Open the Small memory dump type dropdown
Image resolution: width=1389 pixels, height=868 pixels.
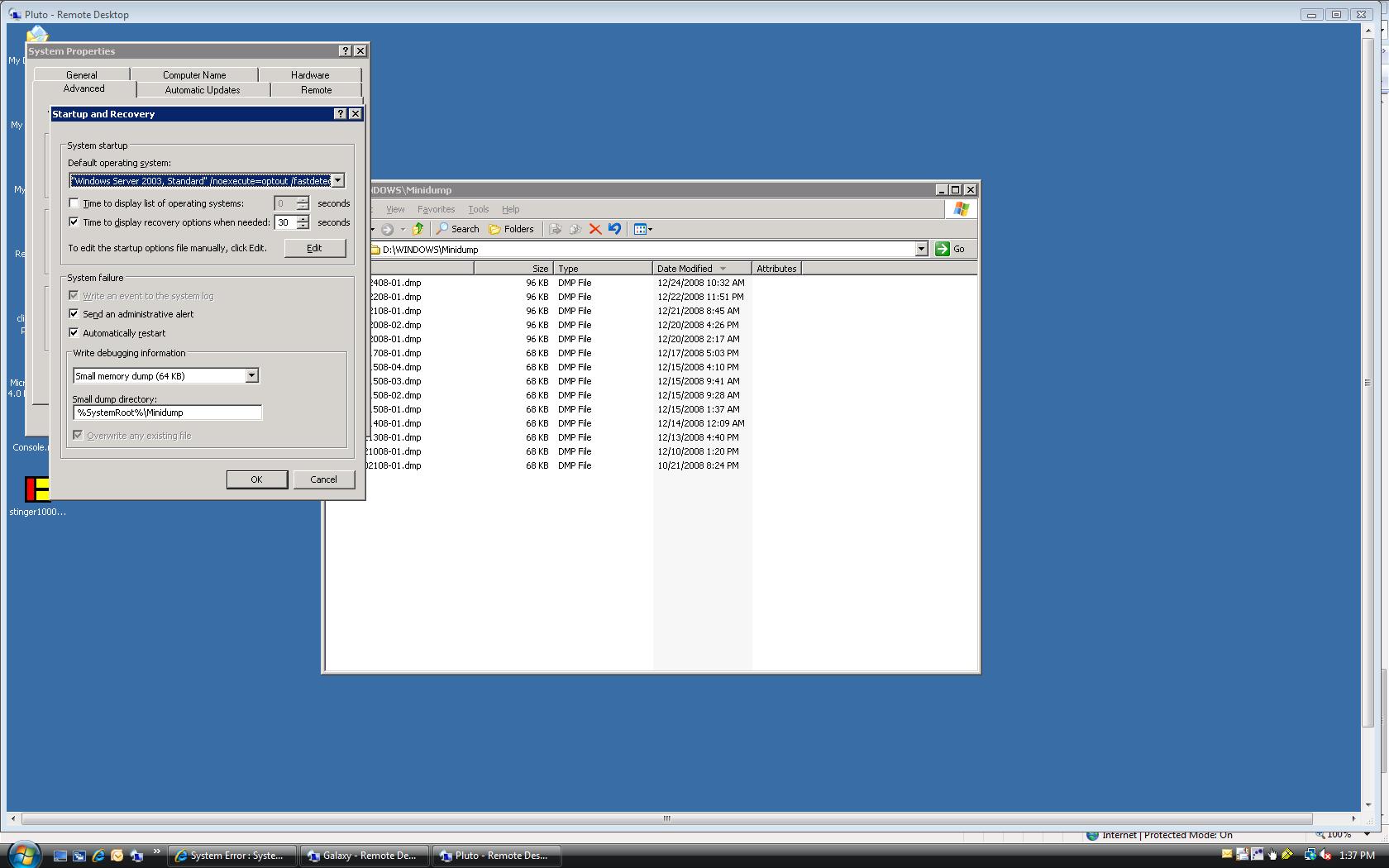(251, 376)
